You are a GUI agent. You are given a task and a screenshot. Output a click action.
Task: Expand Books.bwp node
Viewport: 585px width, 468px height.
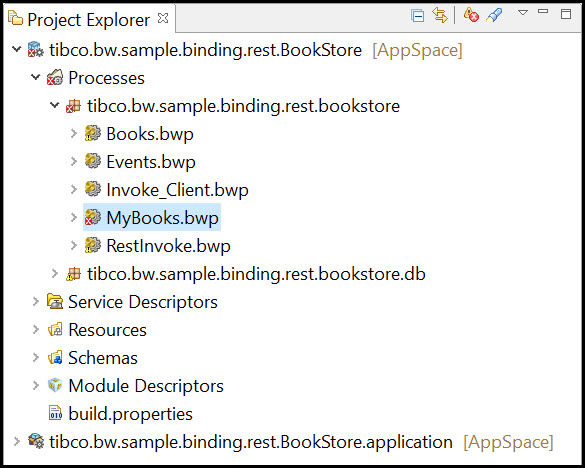coord(74,133)
